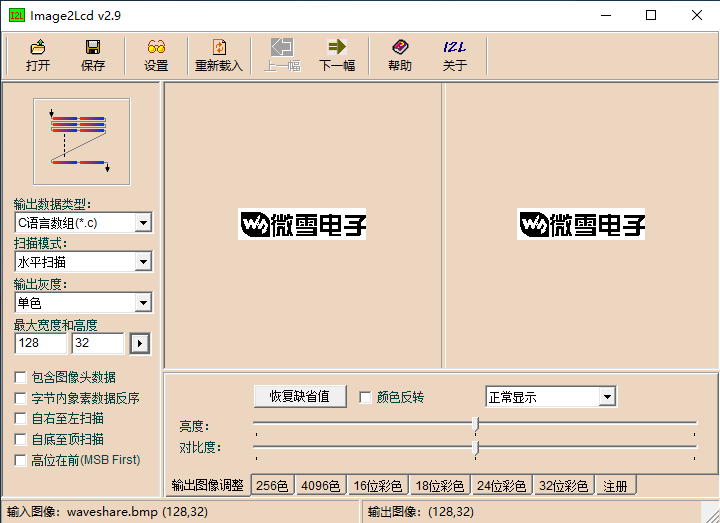Click the 输出灰度 label
The width and height of the screenshot is (720, 523).
(40, 284)
